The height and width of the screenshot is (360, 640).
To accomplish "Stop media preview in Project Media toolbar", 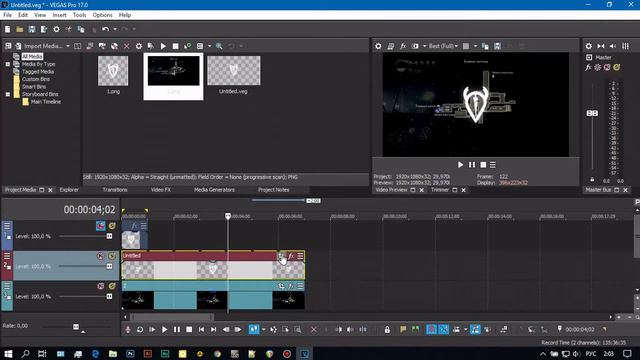I will click(176, 46).
